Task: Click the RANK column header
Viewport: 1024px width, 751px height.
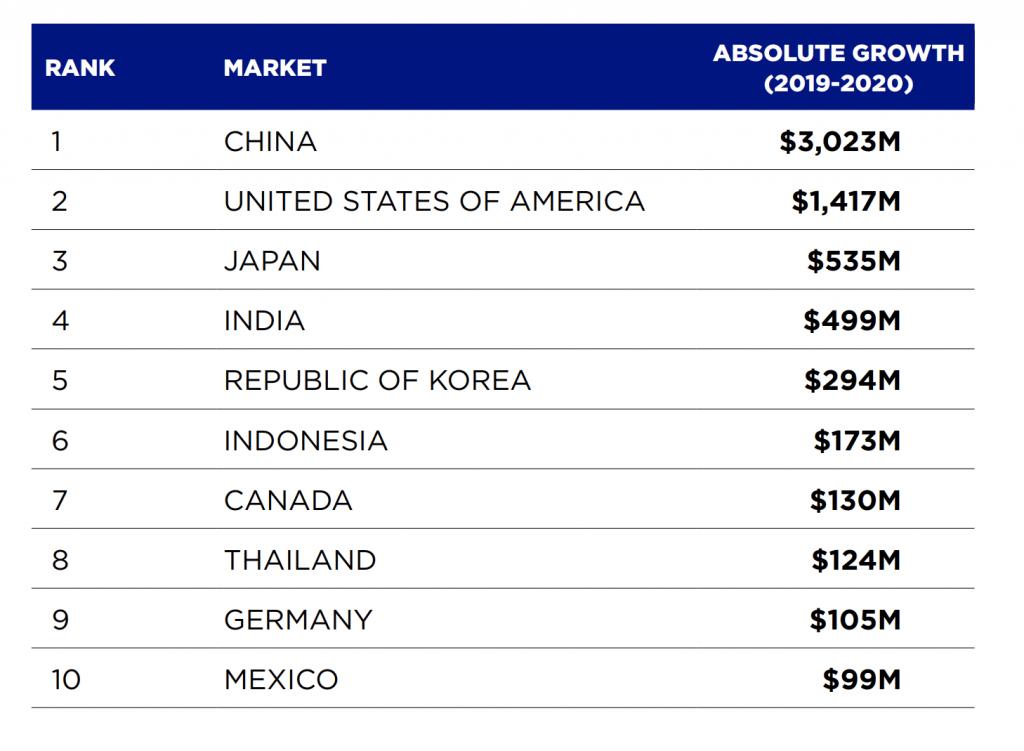Action: click(80, 68)
